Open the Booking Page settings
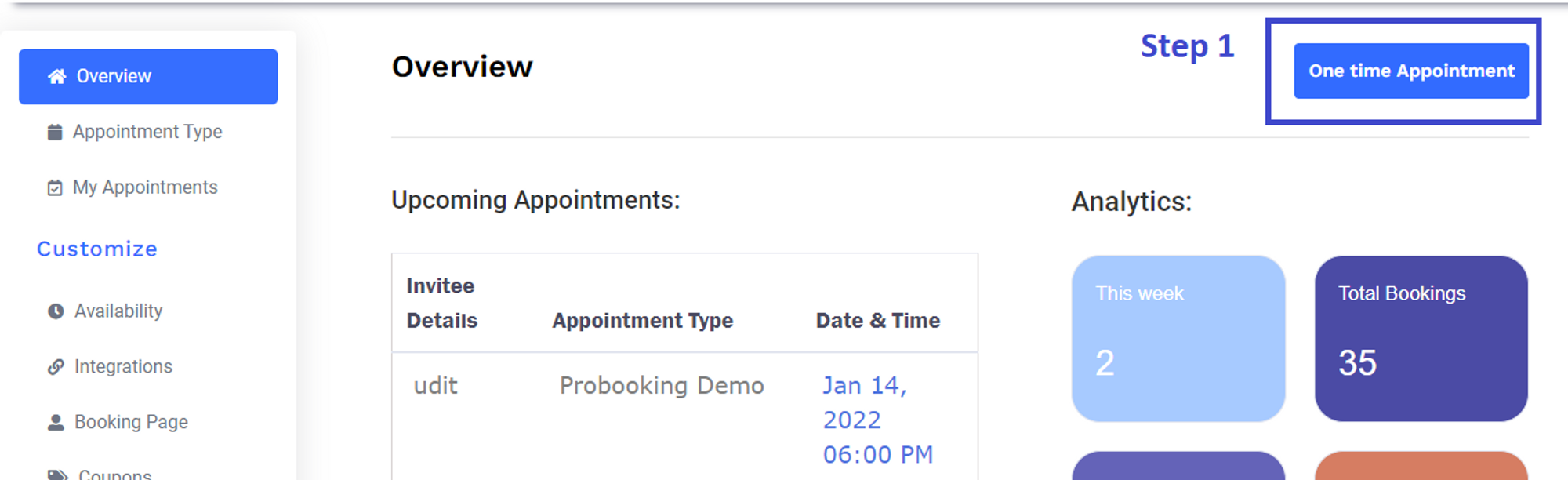Screen dimensions: 1568x480 [131, 422]
